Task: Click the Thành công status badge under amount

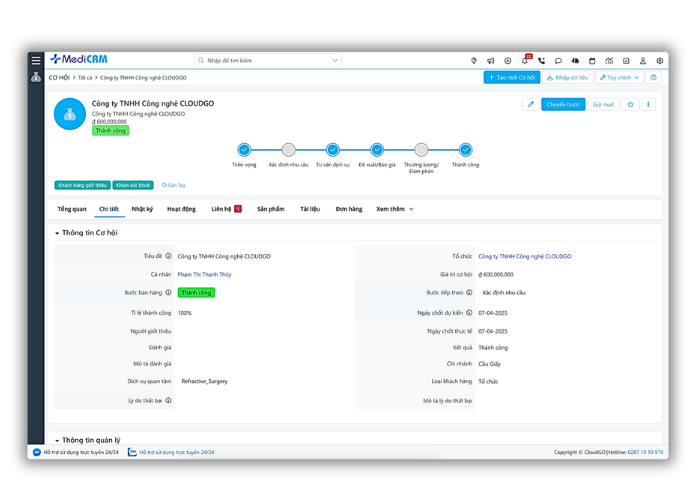Action: tap(110, 131)
